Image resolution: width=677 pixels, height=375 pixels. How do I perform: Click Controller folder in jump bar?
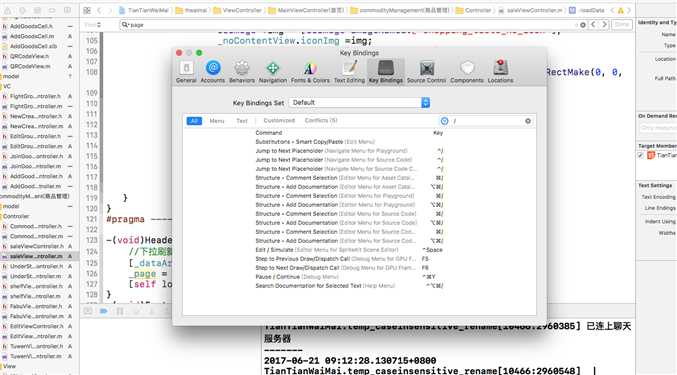474,10
